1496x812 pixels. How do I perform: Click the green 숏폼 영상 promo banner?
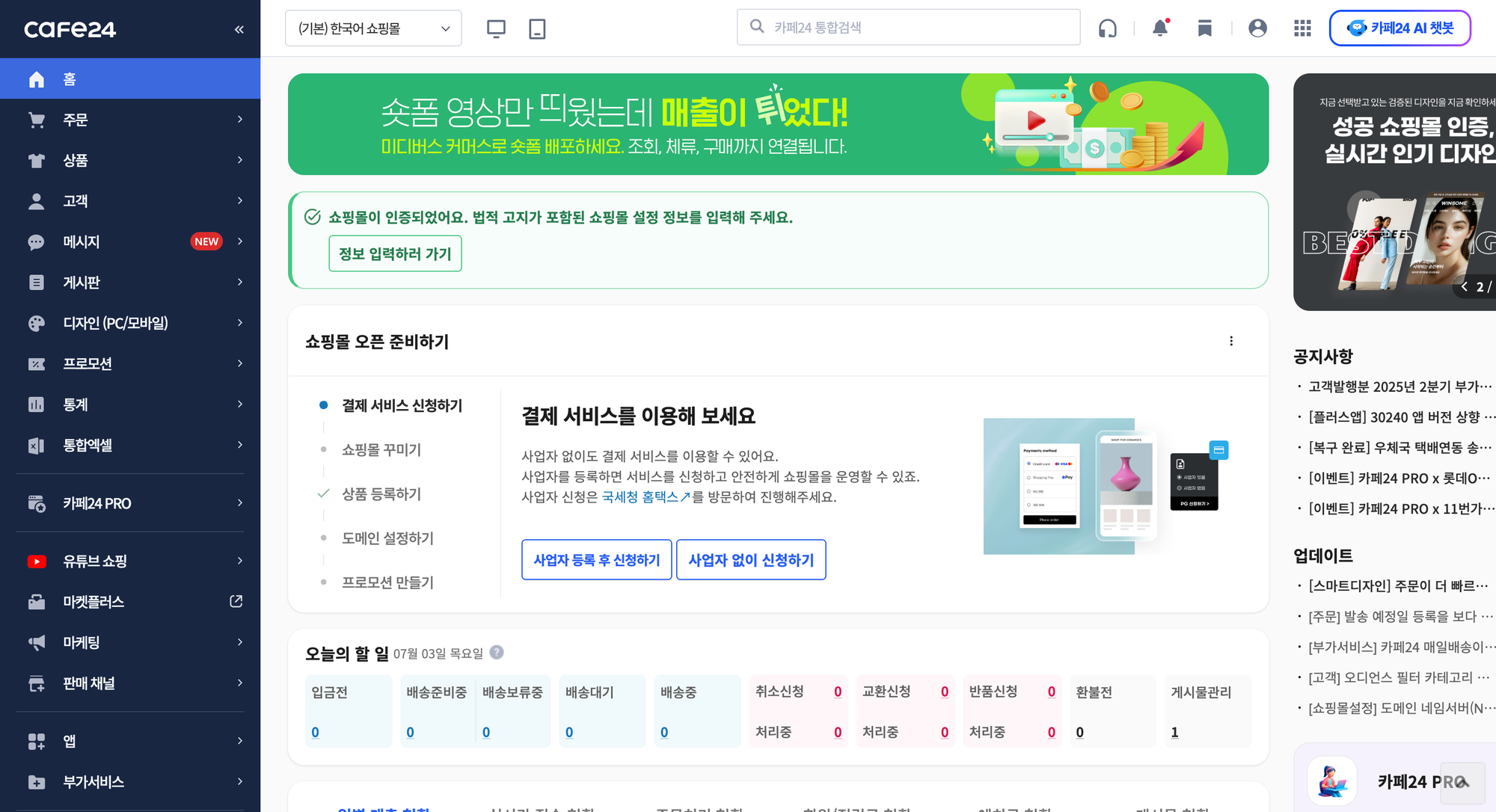778,124
